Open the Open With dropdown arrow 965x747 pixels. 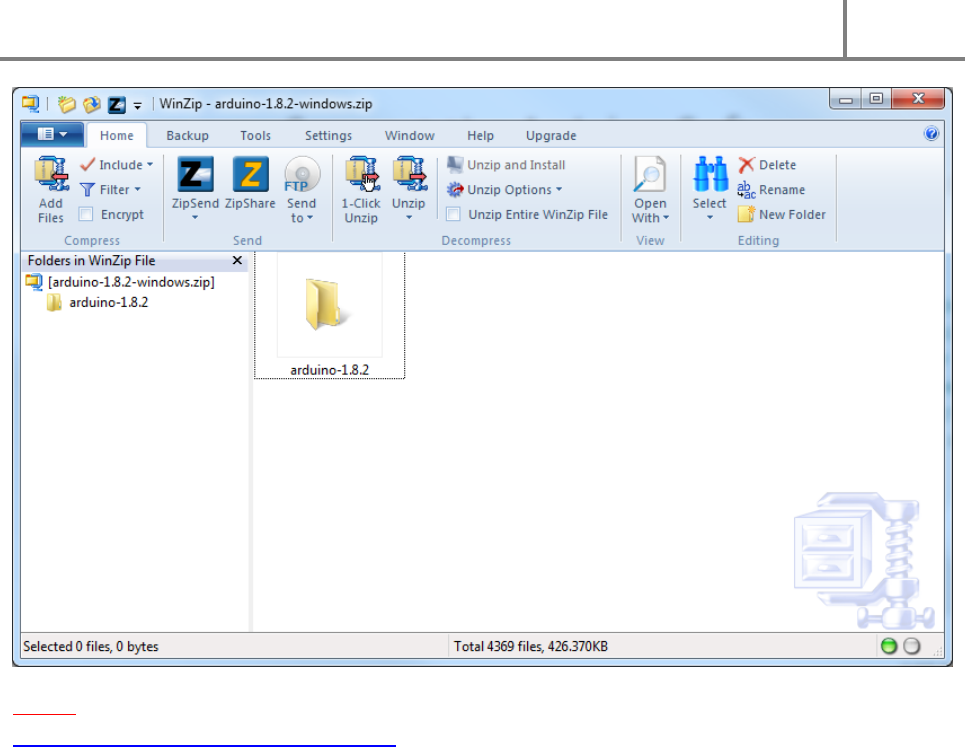click(x=666, y=218)
